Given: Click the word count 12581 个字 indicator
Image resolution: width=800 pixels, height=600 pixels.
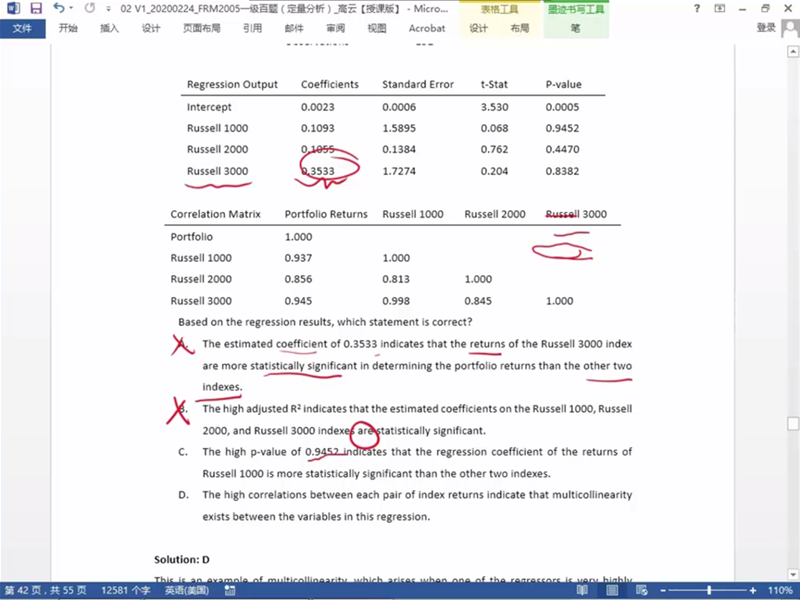Looking at the screenshot, I should [x=126, y=591].
